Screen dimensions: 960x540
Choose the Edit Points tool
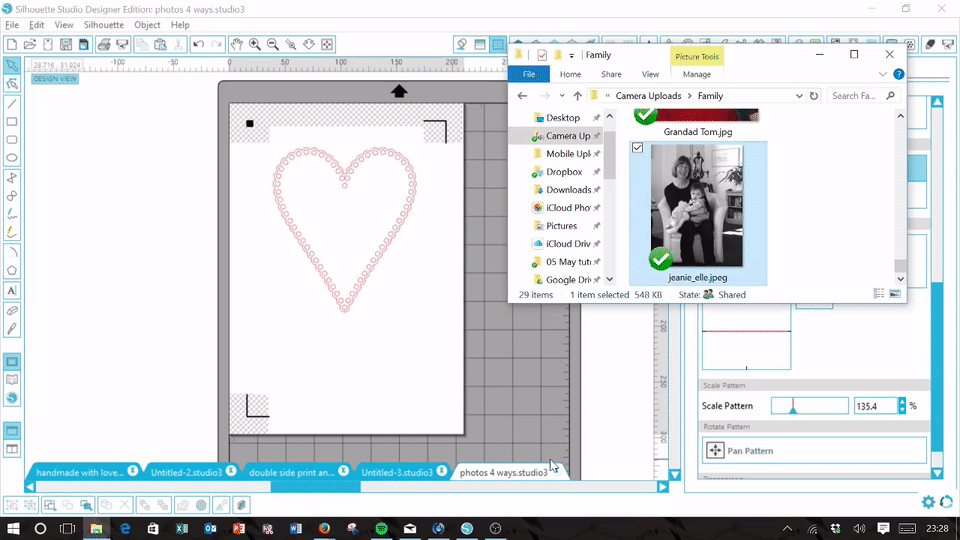coord(12,84)
